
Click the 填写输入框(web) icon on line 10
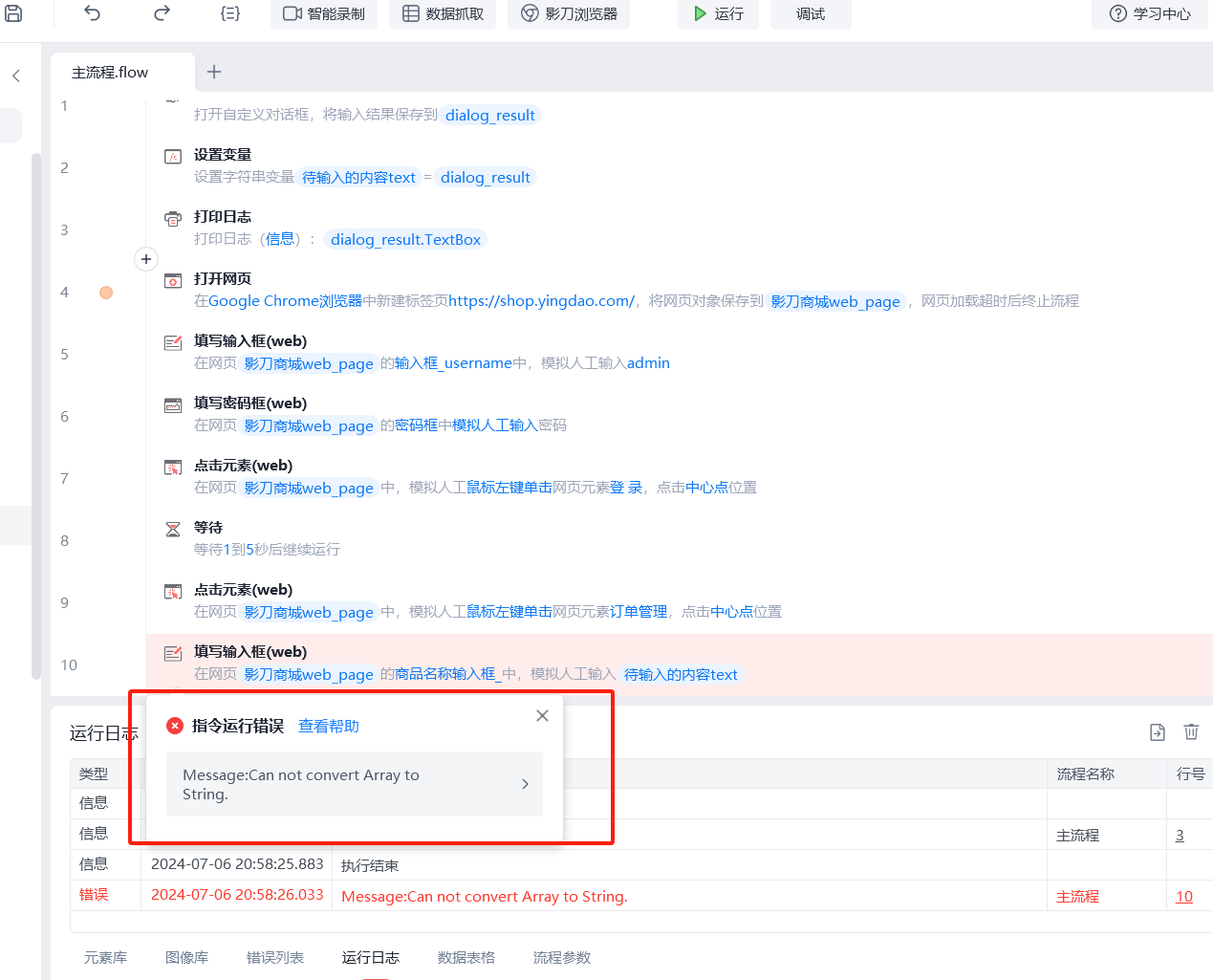(173, 653)
